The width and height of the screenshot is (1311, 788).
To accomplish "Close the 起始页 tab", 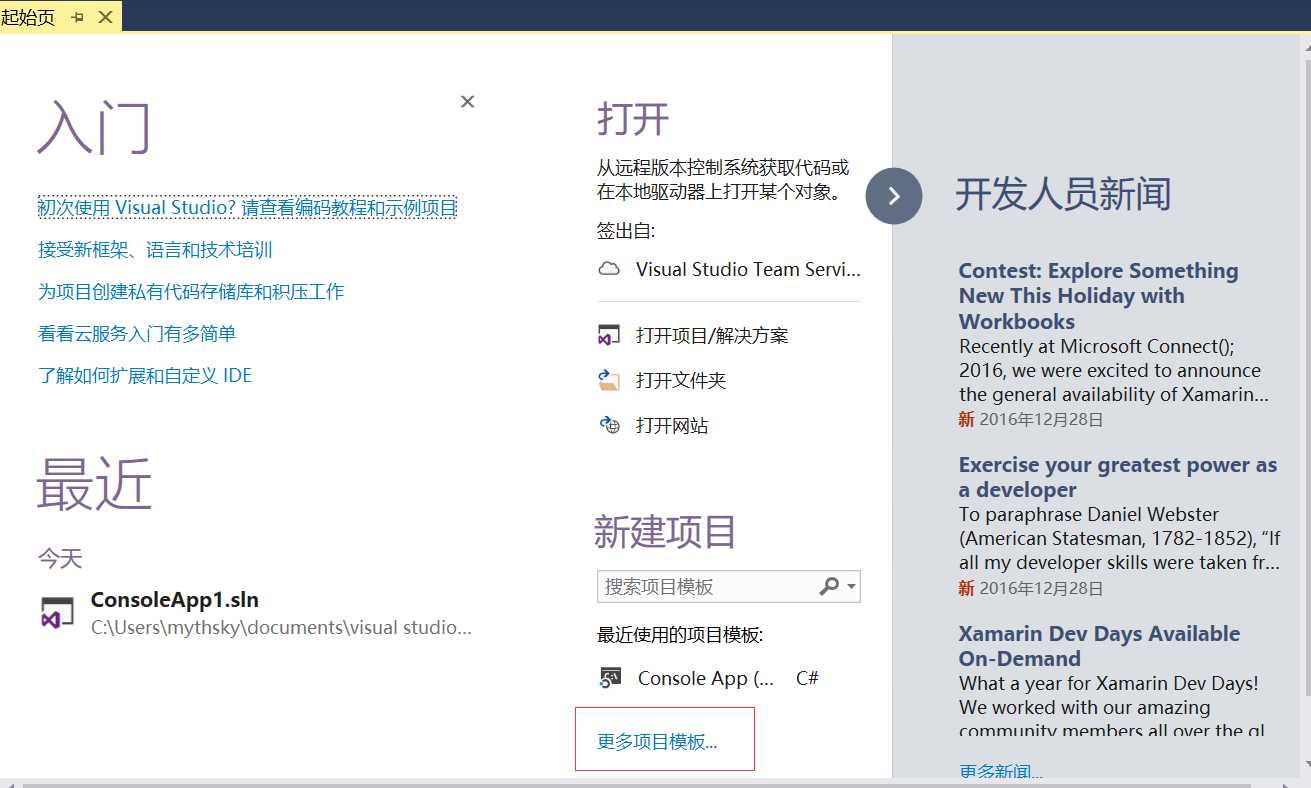I will tap(106, 17).
